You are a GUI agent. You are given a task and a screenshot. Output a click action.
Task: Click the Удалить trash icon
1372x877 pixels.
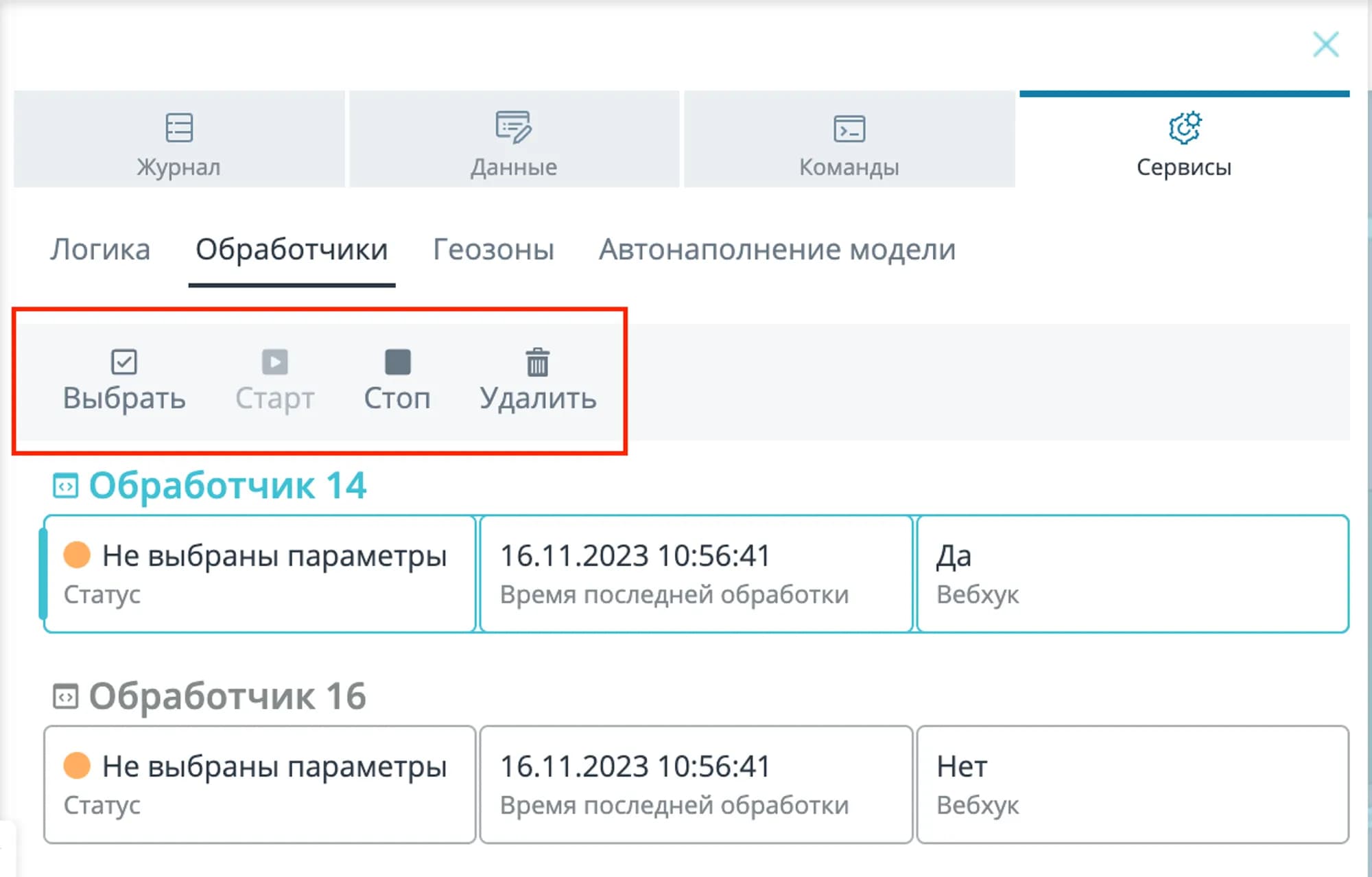pos(537,362)
